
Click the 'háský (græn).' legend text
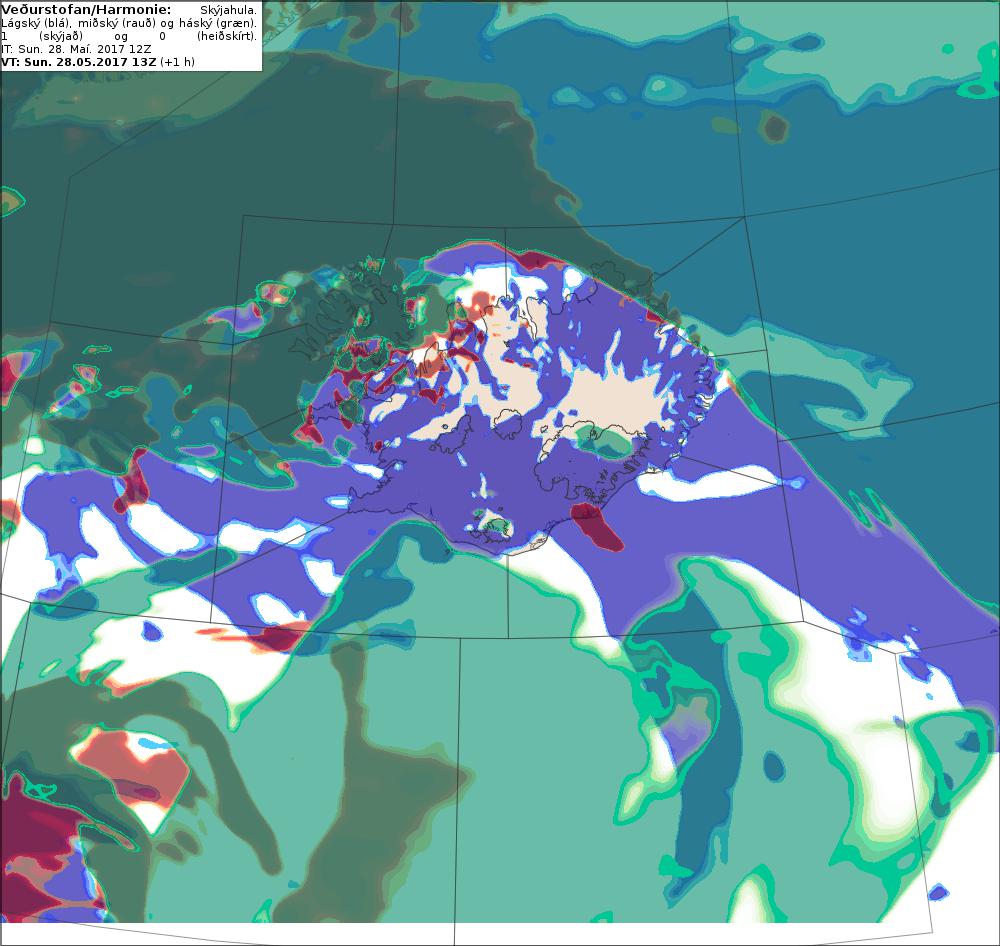(217, 24)
